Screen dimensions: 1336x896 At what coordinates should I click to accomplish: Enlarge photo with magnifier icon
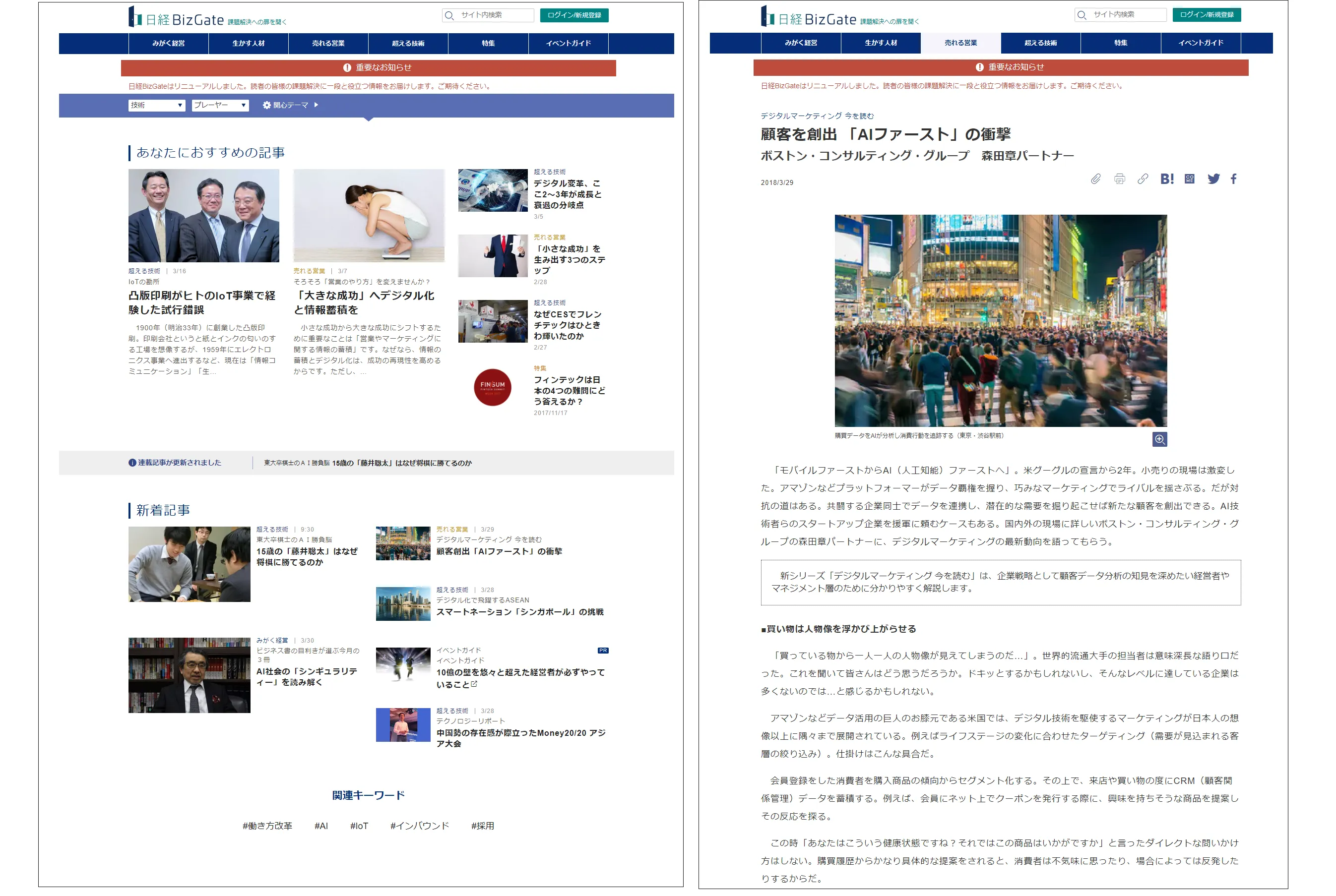1159,439
